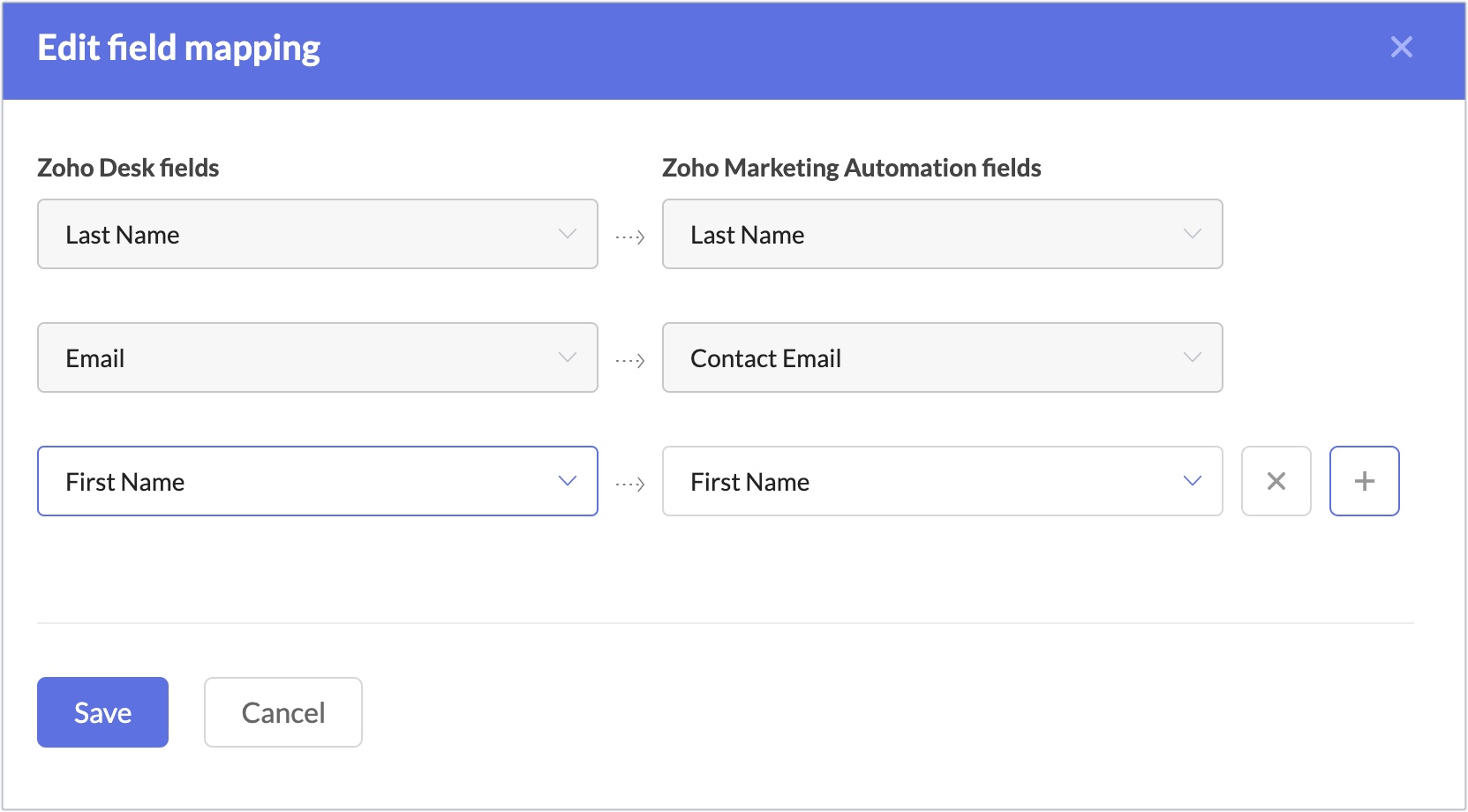This screenshot has height=812, width=1468.
Task: Expand Marketing Automation First Name dropdown
Action: tap(943, 481)
